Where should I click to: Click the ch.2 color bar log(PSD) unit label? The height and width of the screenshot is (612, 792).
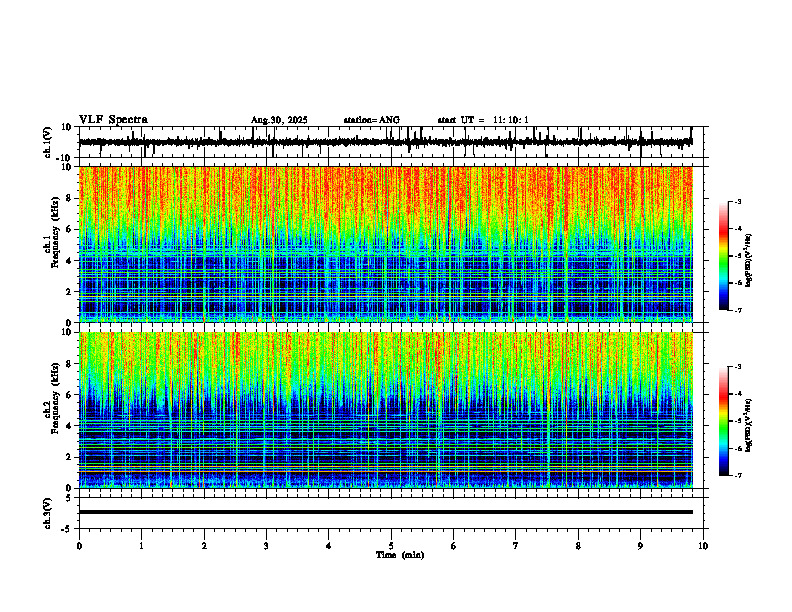(x=749, y=426)
